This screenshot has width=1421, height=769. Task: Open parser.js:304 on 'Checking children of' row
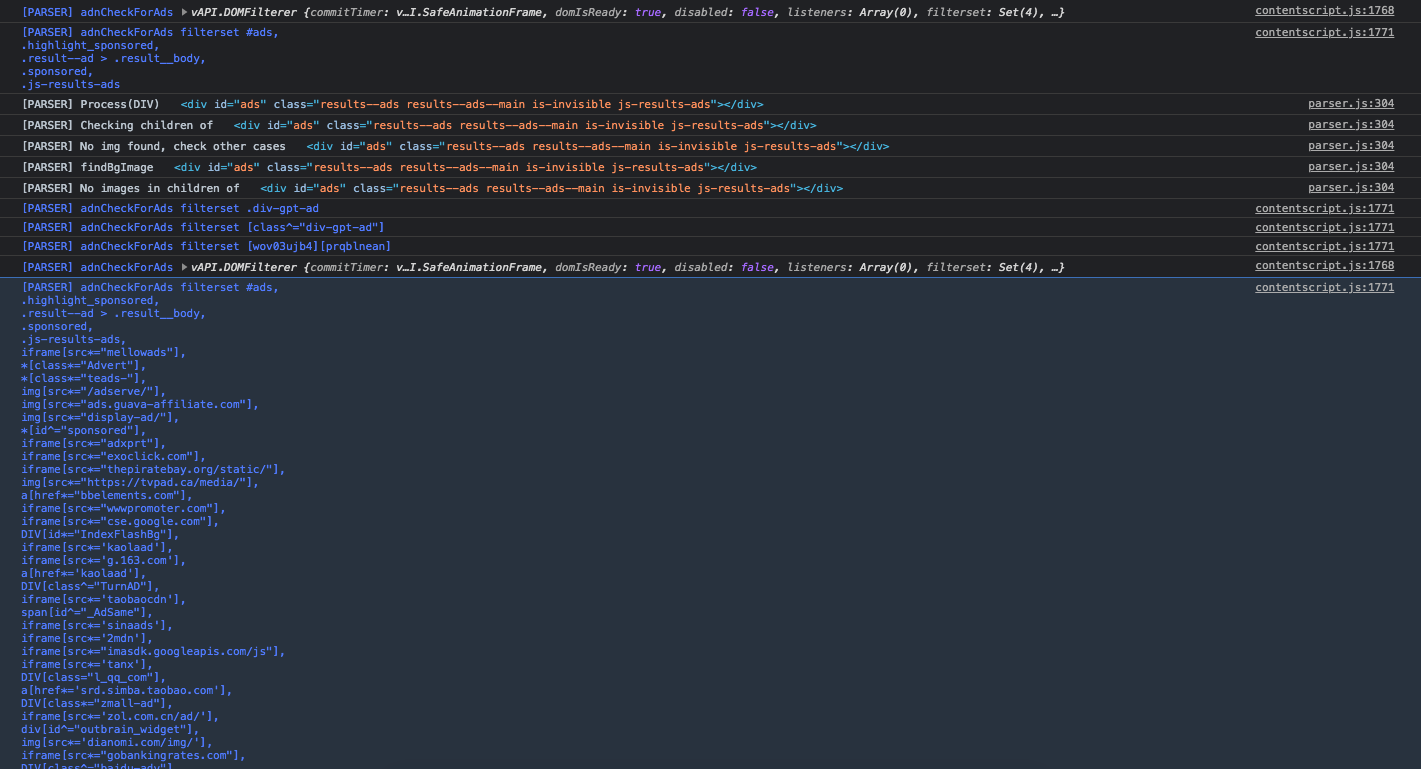[x=1351, y=124]
